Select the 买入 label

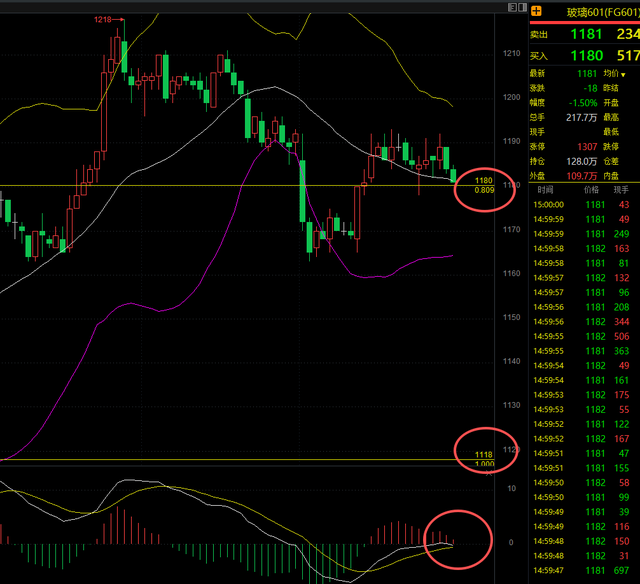pyautogui.click(x=539, y=56)
